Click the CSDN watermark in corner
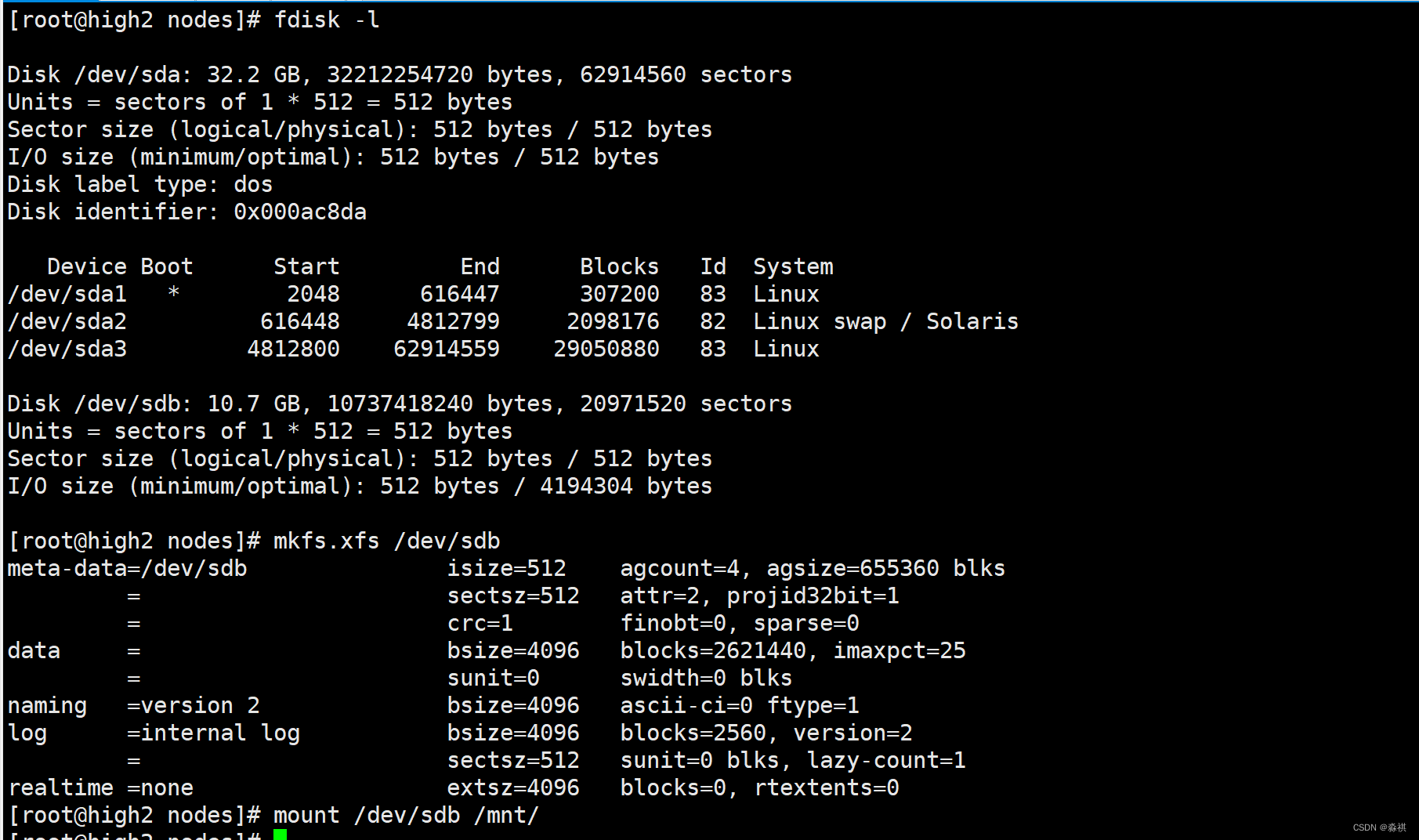The width and height of the screenshot is (1419, 840). pyautogui.click(x=1379, y=827)
